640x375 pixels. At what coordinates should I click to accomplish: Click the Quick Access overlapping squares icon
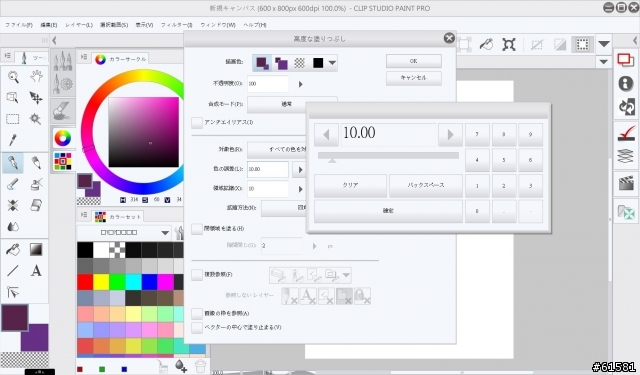pyautogui.click(x=625, y=60)
